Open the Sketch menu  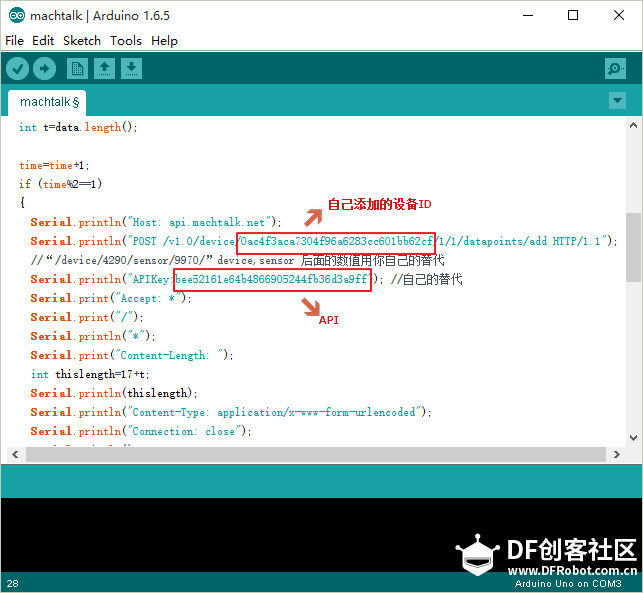coord(82,41)
